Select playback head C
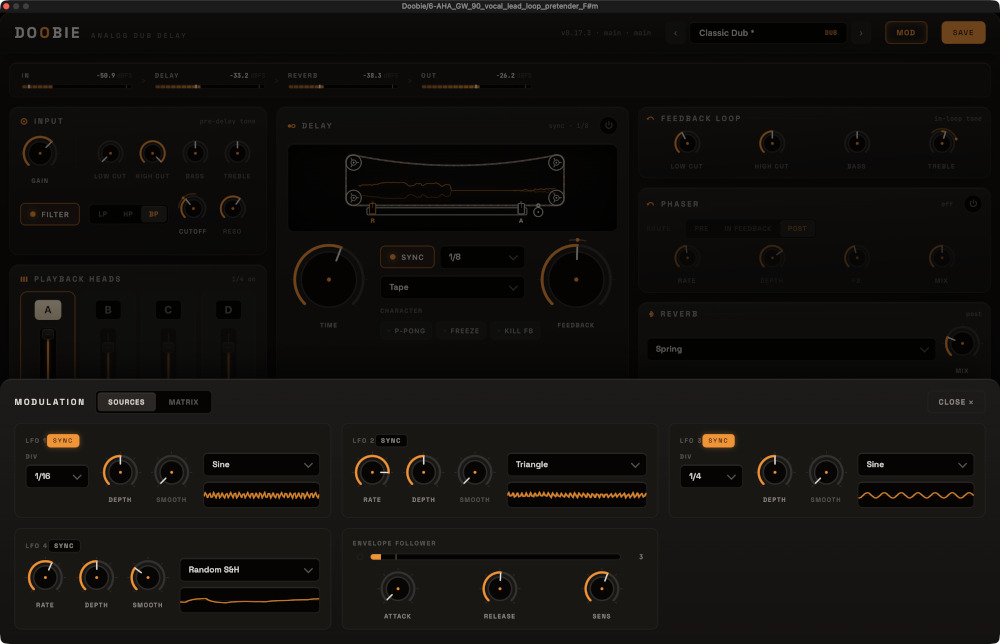 pos(168,310)
